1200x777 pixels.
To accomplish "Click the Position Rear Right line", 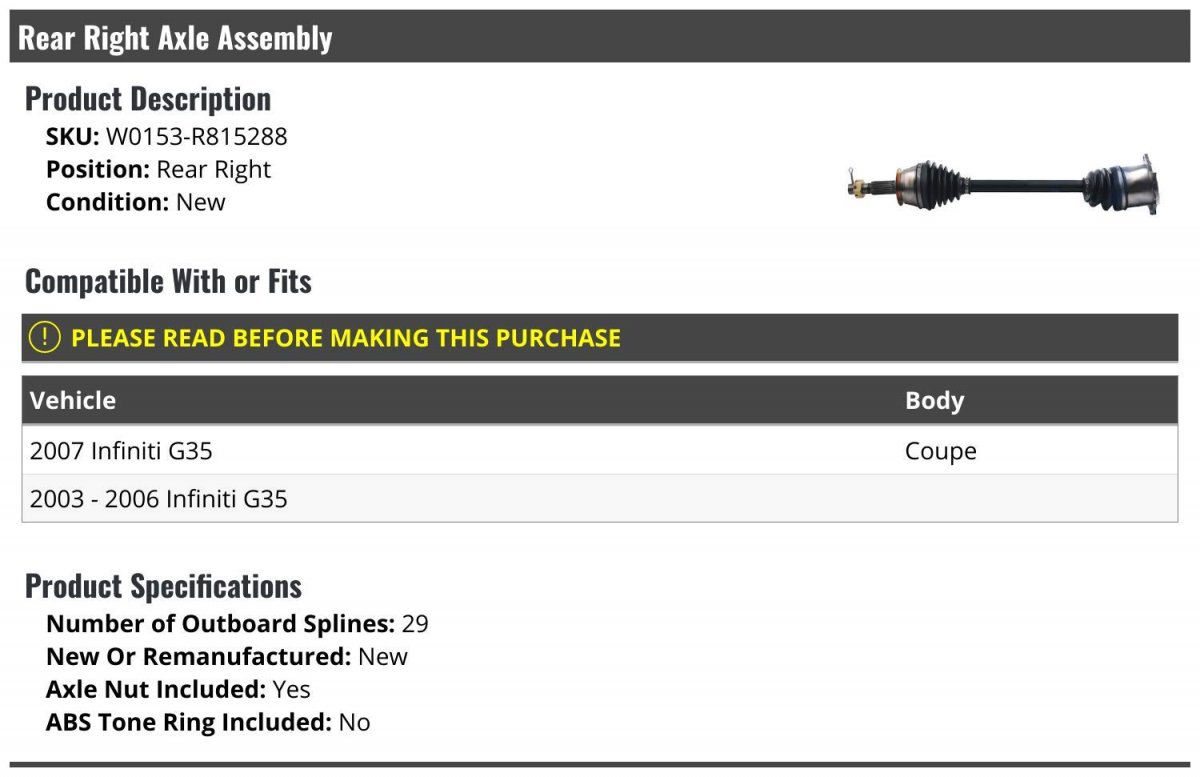I will pos(158,169).
